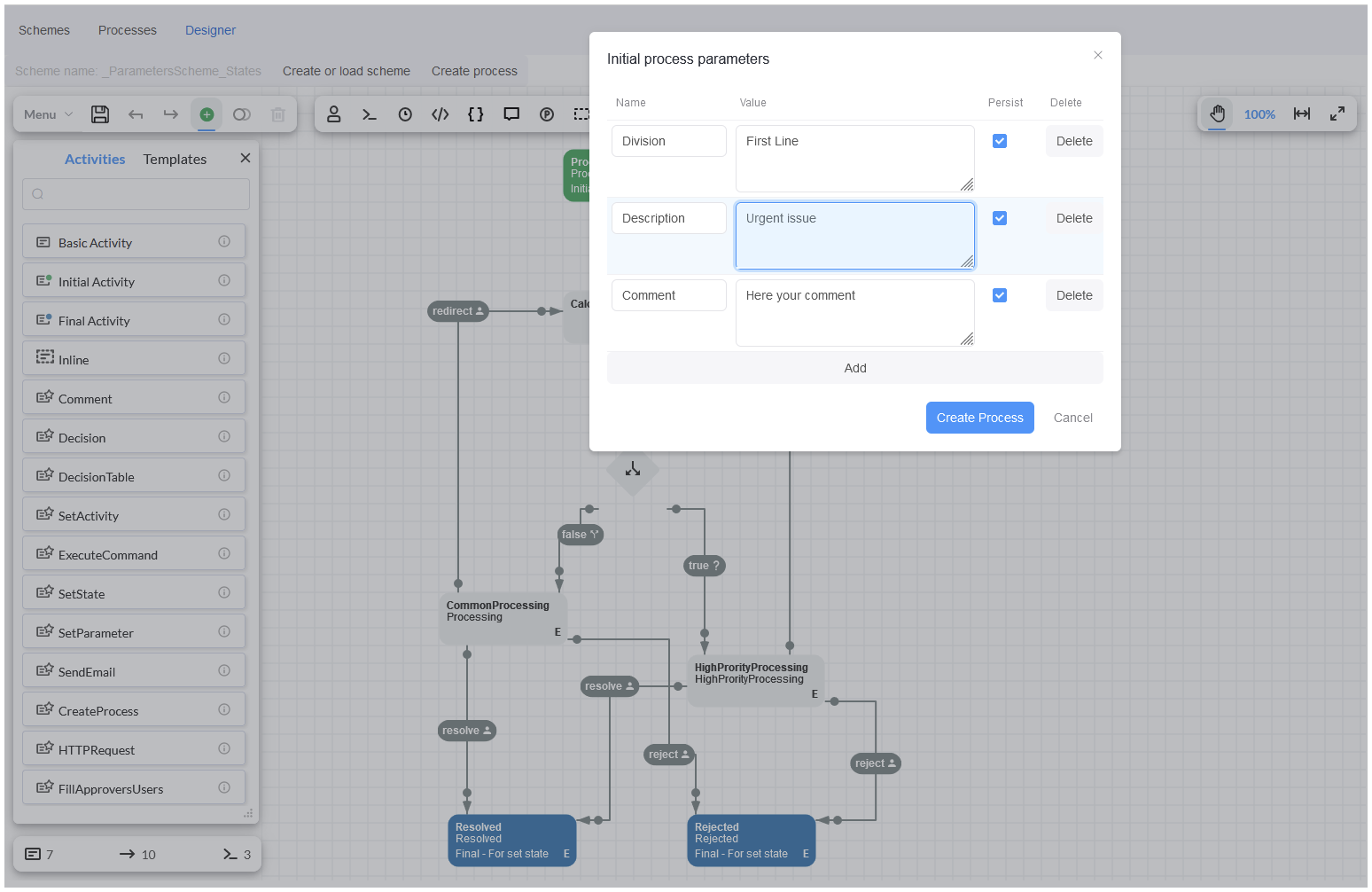Uncheck Persist for the Description parameter
The image size is (1372, 892).
point(1000,218)
